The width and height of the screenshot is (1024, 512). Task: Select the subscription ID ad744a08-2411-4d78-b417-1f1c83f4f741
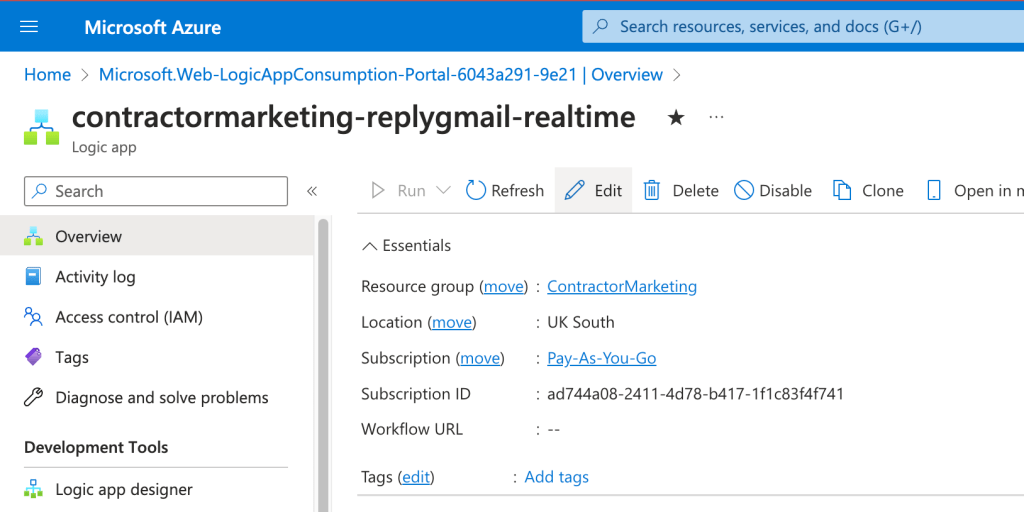[x=696, y=394]
